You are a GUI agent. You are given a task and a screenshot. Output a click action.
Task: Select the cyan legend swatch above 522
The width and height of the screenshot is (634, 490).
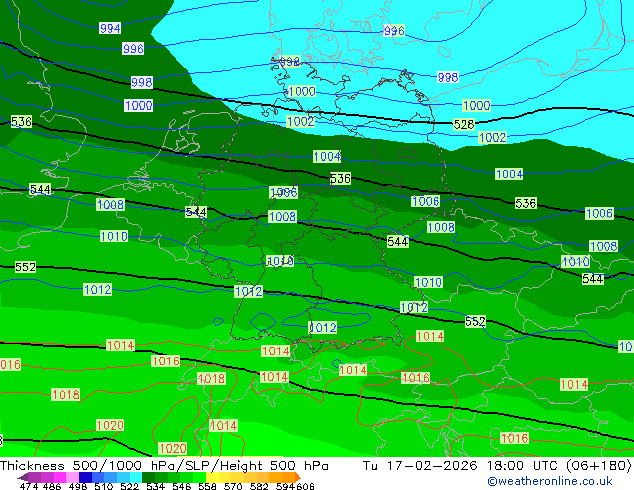pos(136,477)
